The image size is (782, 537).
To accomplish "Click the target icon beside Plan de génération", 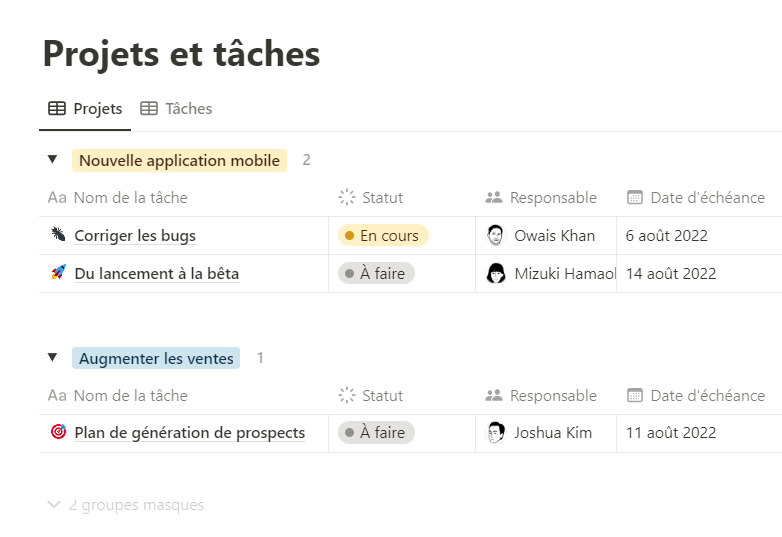I will (58, 431).
